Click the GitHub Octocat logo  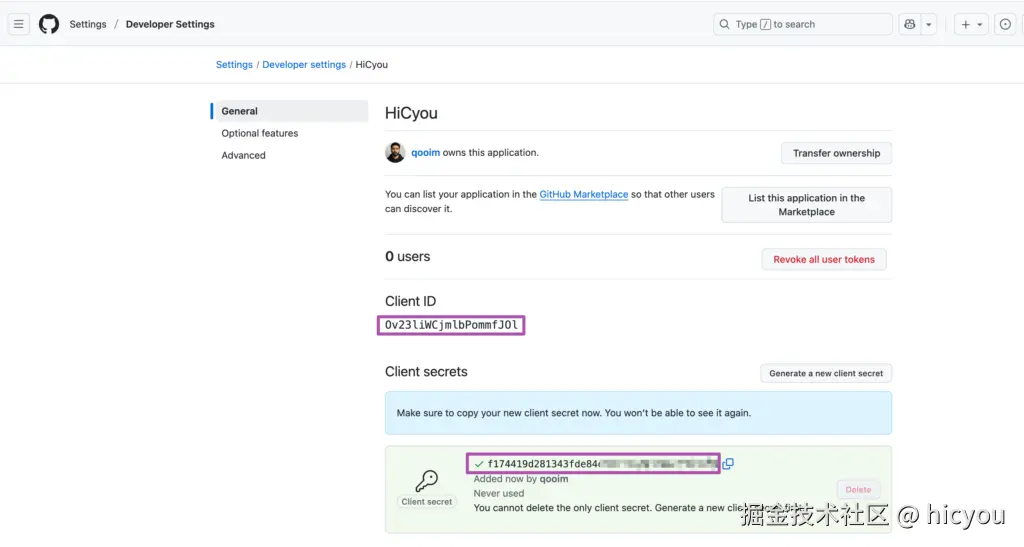[49, 24]
